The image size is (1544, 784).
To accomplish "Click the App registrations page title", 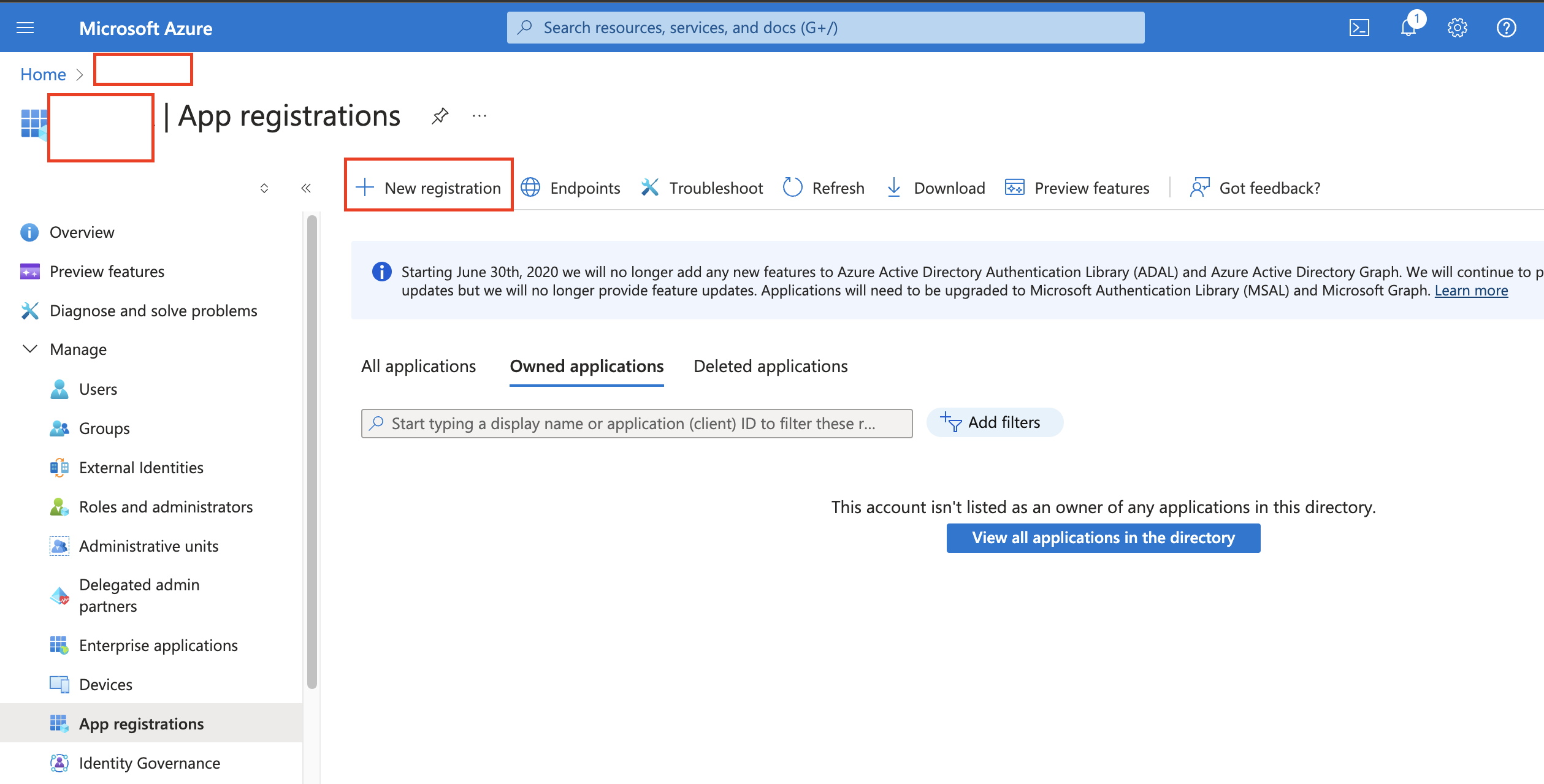I will point(289,116).
